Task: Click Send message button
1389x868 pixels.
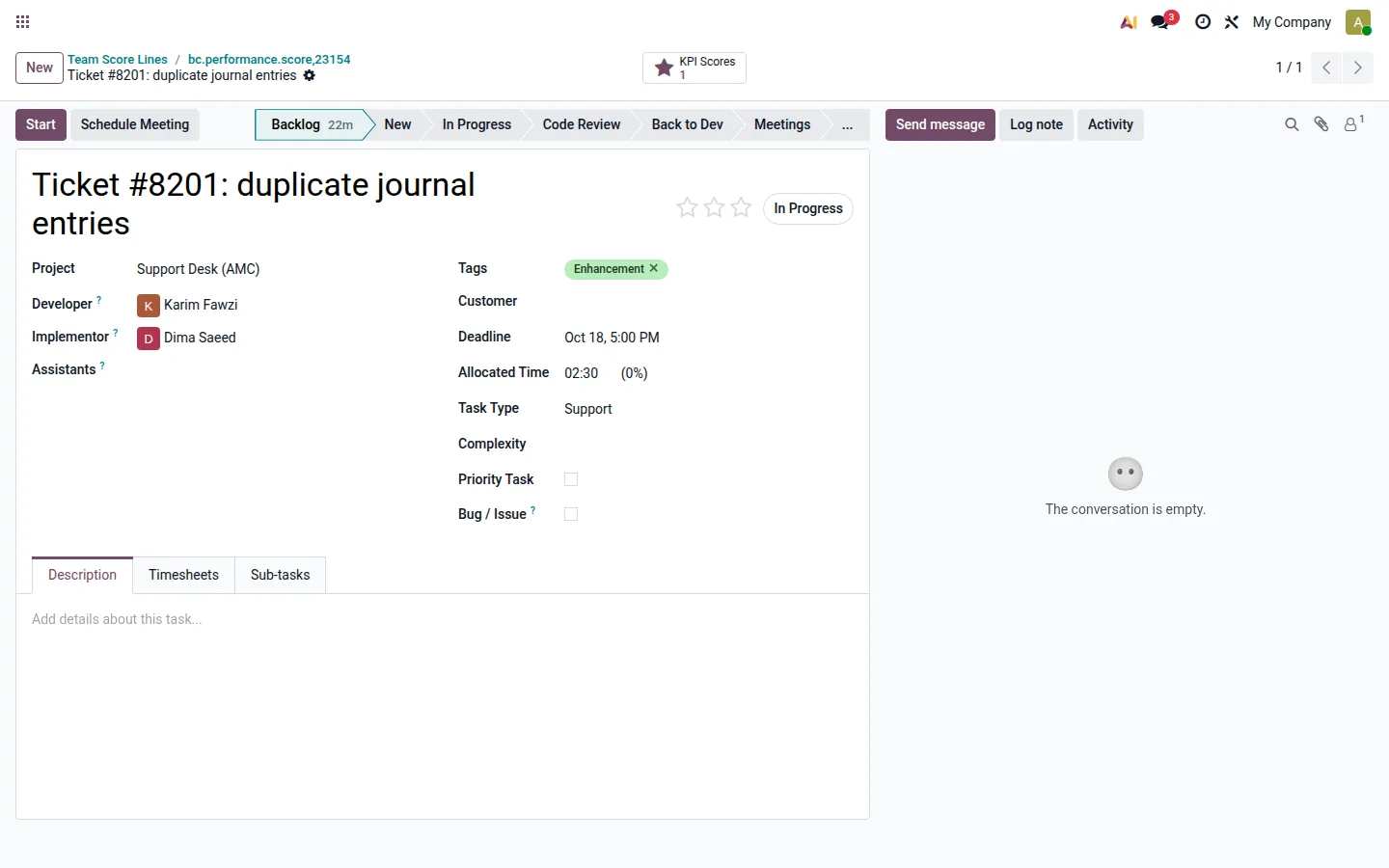Action: 940,124
